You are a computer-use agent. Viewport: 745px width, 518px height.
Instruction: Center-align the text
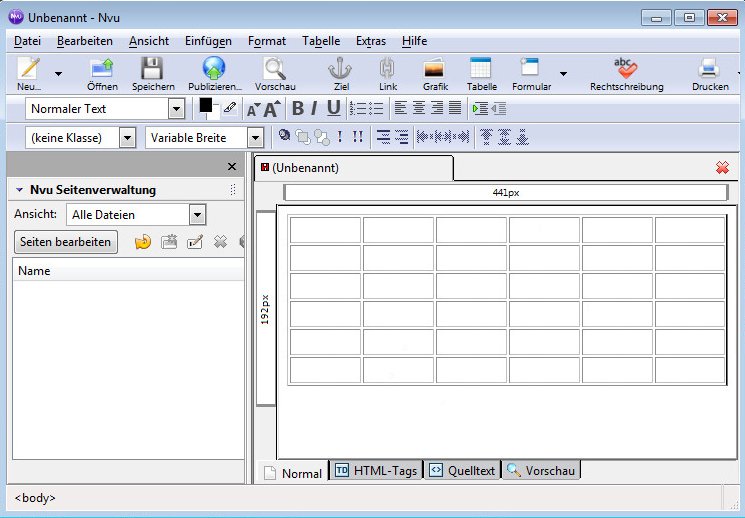[x=419, y=108]
